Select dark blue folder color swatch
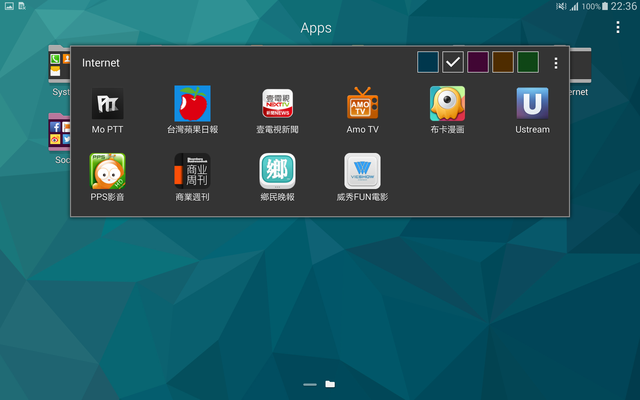 (x=428, y=62)
